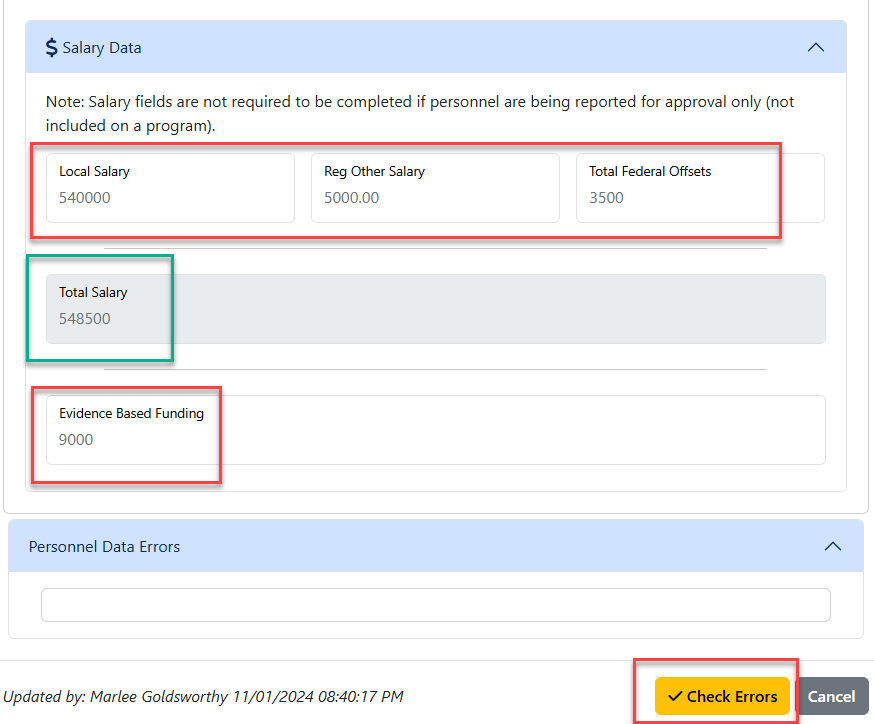The height and width of the screenshot is (724, 874).
Task: Click the read-only Total Salary value 548500
Action: pos(85,318)
